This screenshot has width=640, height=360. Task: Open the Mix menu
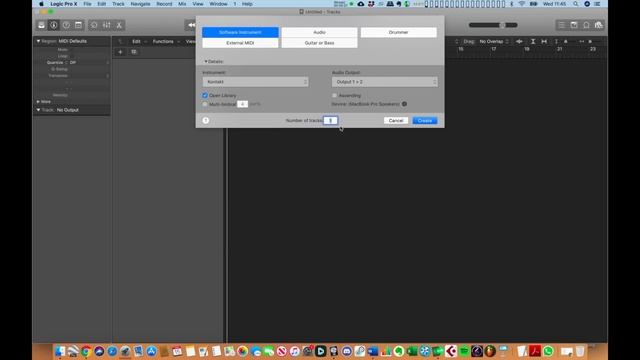(x=182, y=4)
